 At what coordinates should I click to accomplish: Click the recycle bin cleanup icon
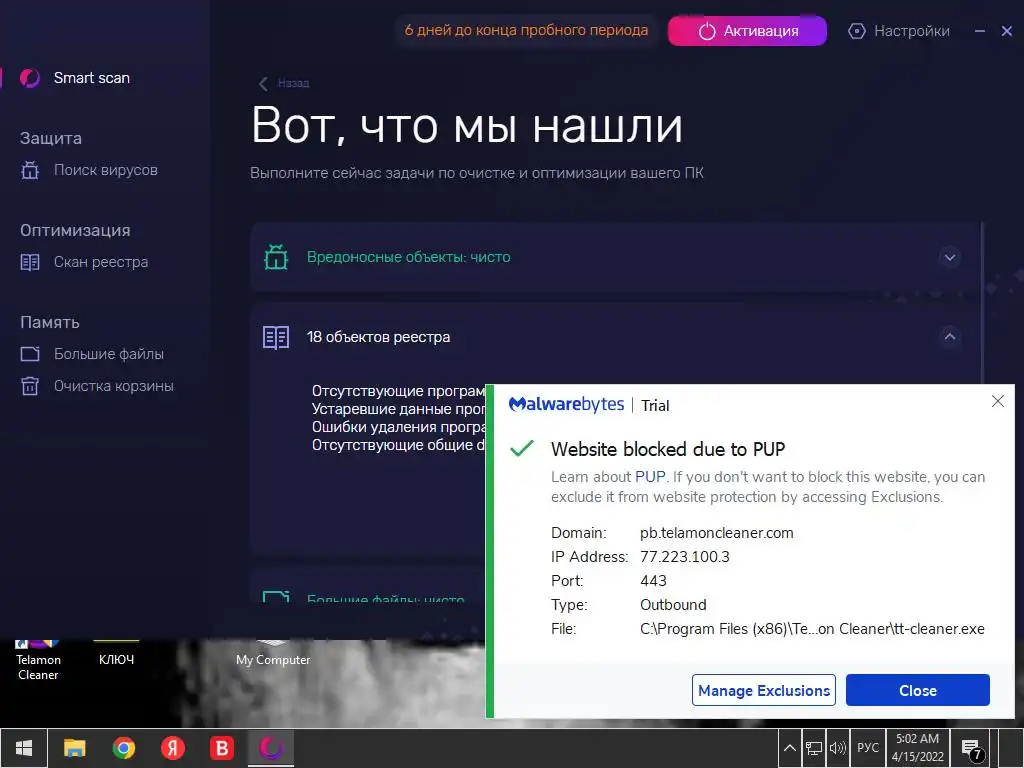pyautogui.click(x=30, y=386)
